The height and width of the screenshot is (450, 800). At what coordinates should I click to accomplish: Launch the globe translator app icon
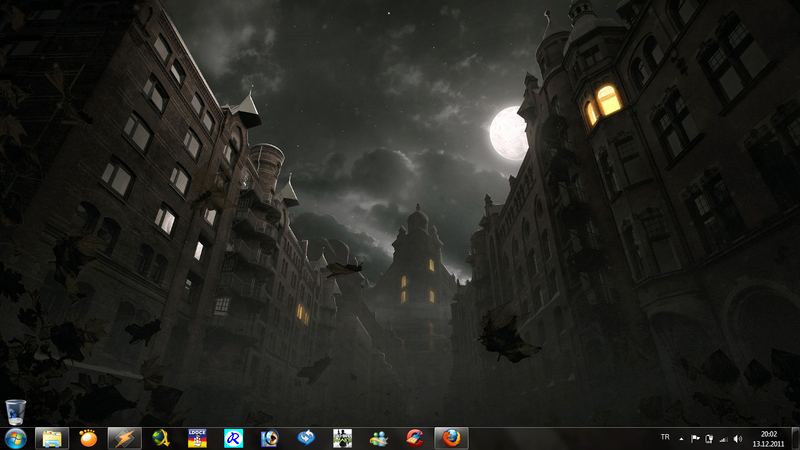click(x=160, y=438)
